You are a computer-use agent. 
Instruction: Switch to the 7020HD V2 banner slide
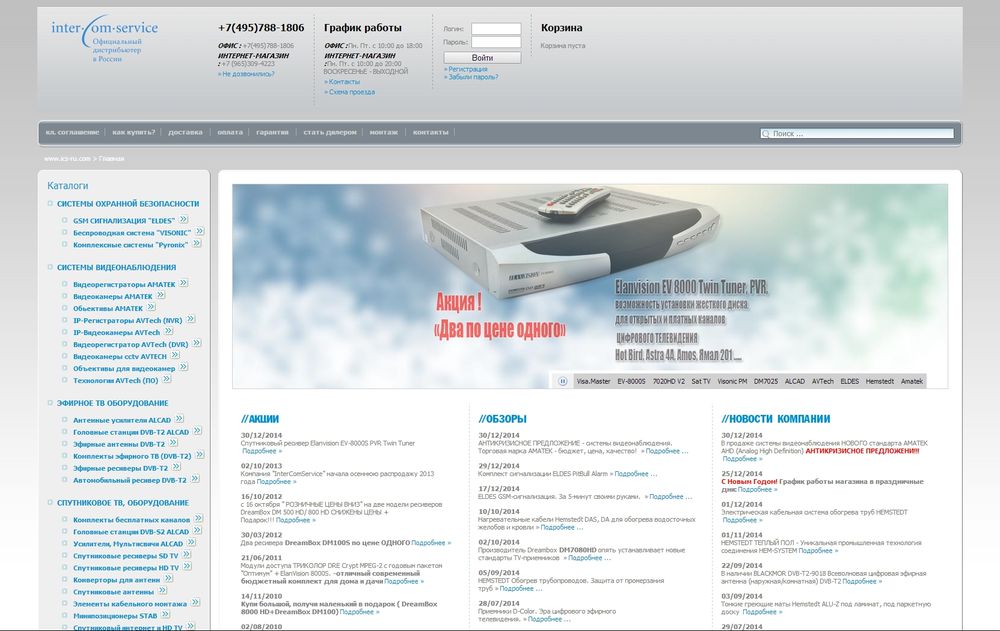pos(668,382)
